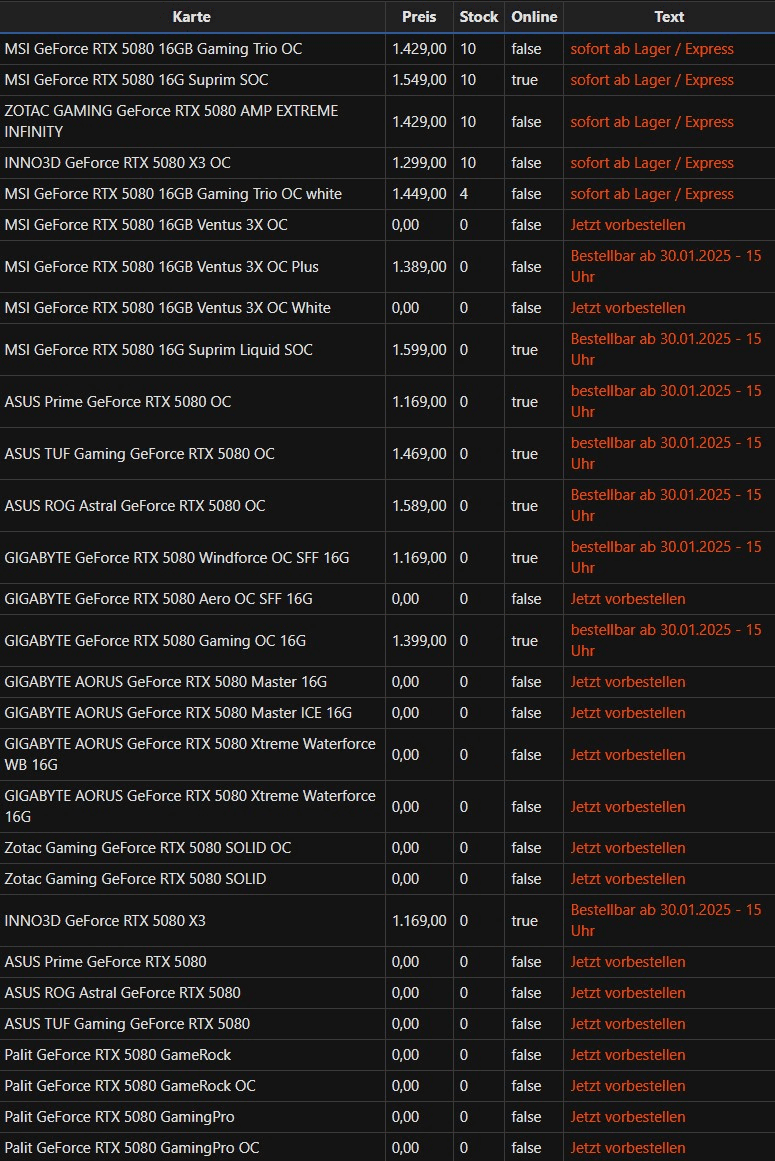Click 'Jetzt vorbestellen' for AORUS Master ICE
Viewport: 775px width, 1161px height.
[628, 712]
